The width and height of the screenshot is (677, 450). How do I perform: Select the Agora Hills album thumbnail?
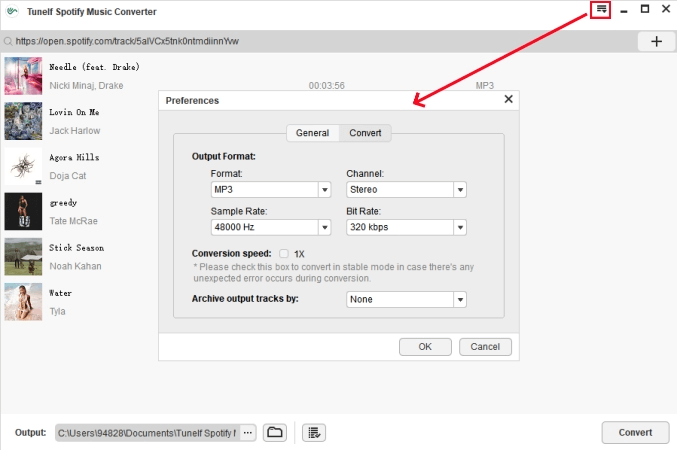point(23,165)
